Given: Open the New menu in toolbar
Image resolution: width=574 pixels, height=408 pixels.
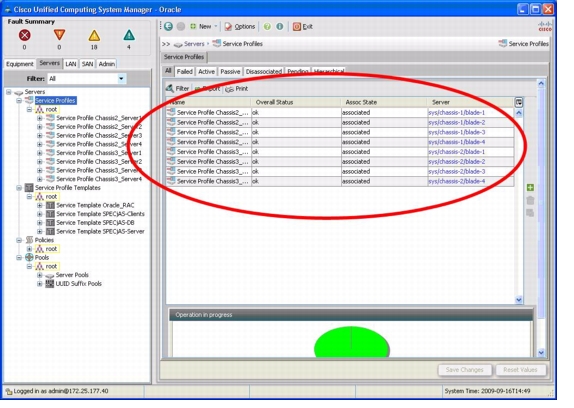Looking at the screenshot, I should click(203, 26).
